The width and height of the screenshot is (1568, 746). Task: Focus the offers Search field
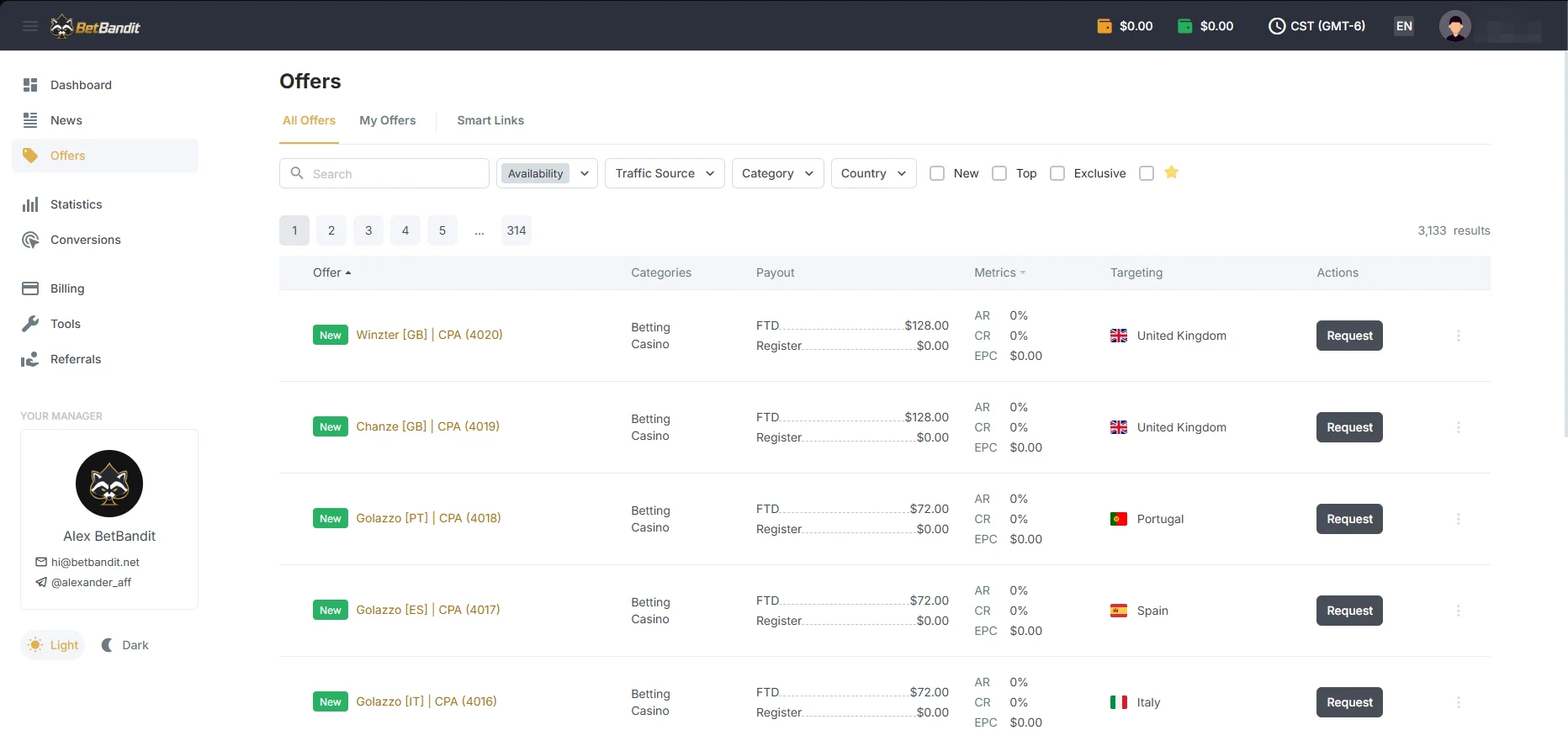point(384,173)
